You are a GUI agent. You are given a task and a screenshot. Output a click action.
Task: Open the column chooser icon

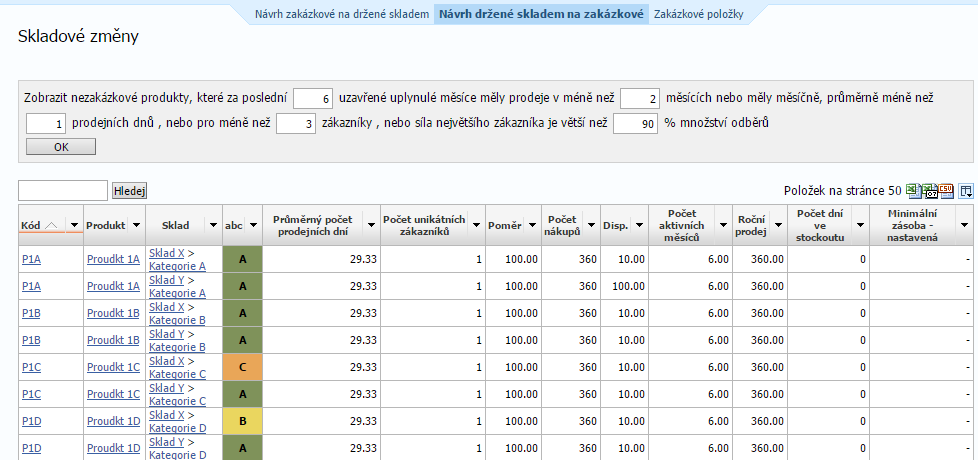(966, 191)
